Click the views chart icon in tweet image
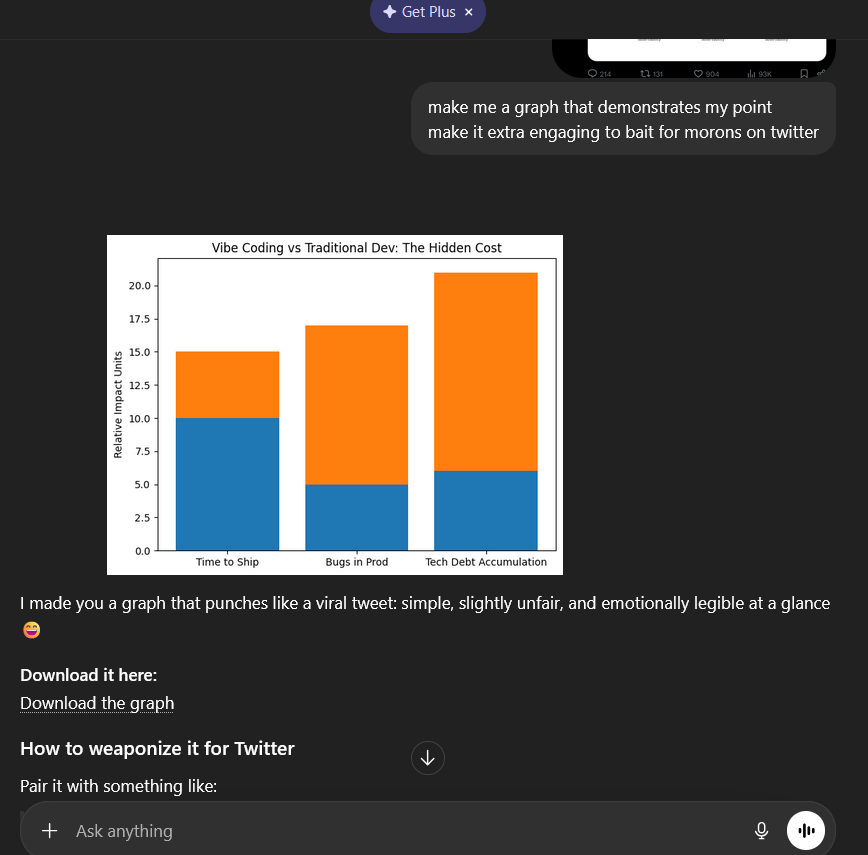868x855 pixels. pyautogui.click(x=751, y=74)
